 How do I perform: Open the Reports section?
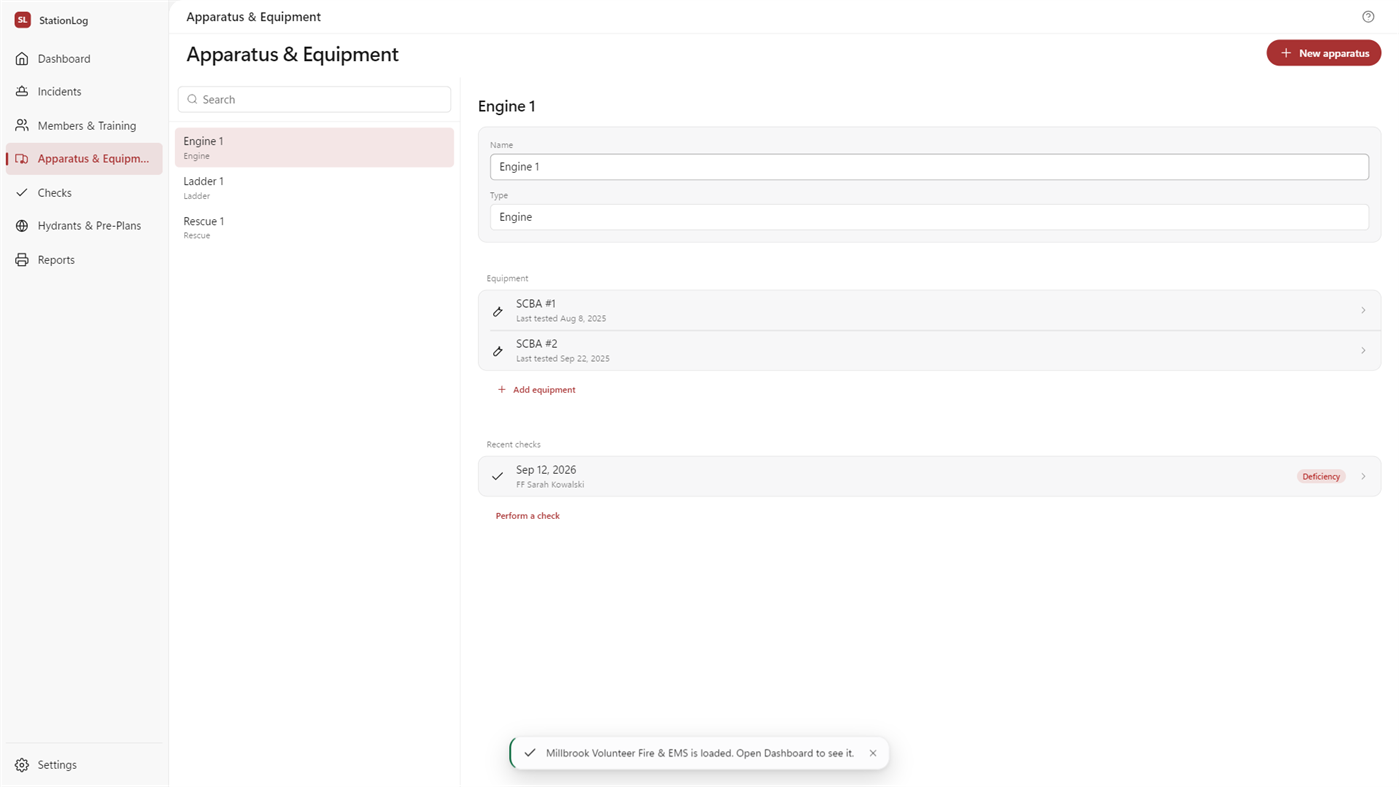(84, 260)
